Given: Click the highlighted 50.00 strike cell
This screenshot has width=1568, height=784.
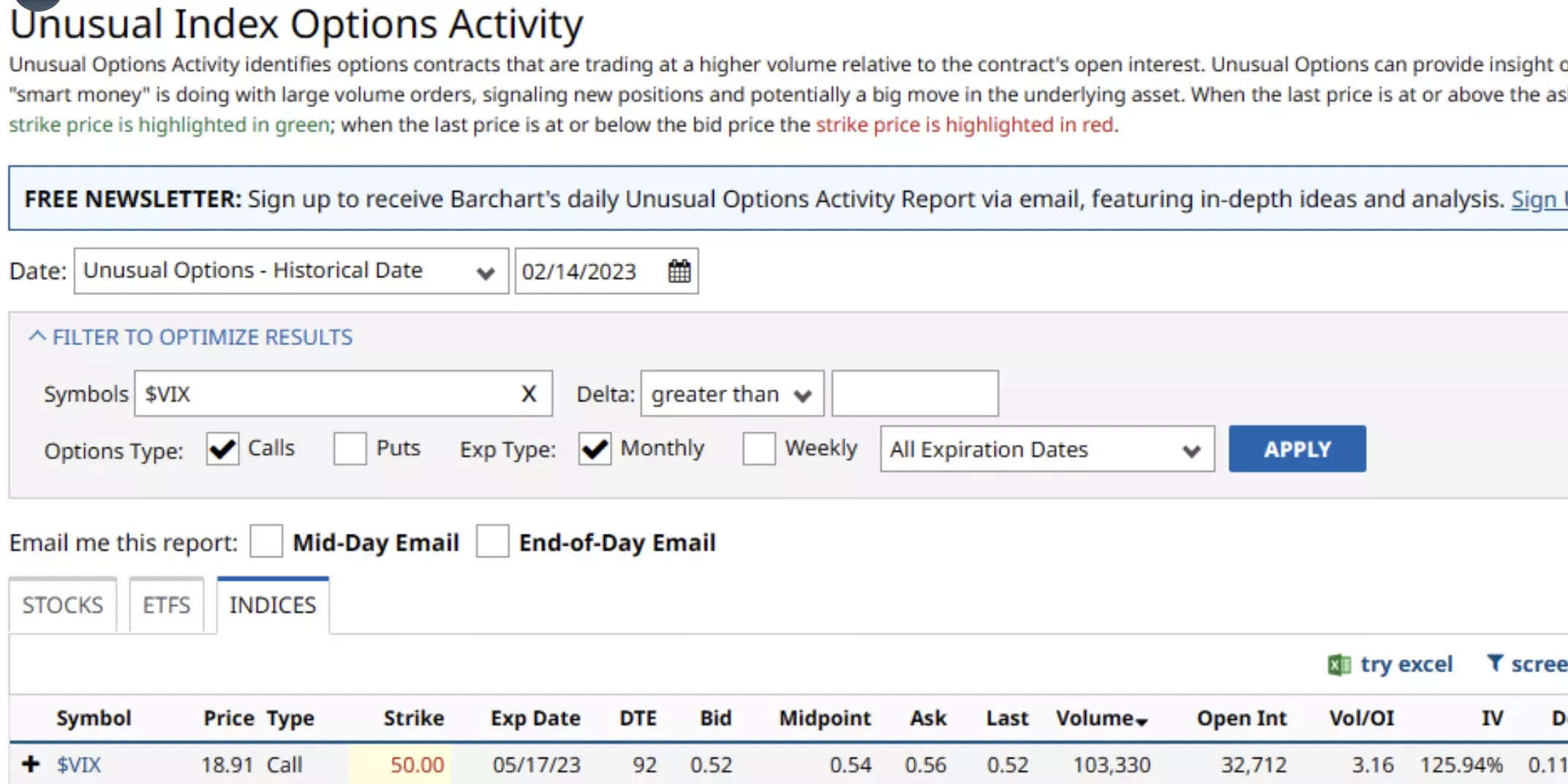Looking at the screenshot, I should 400,765.
